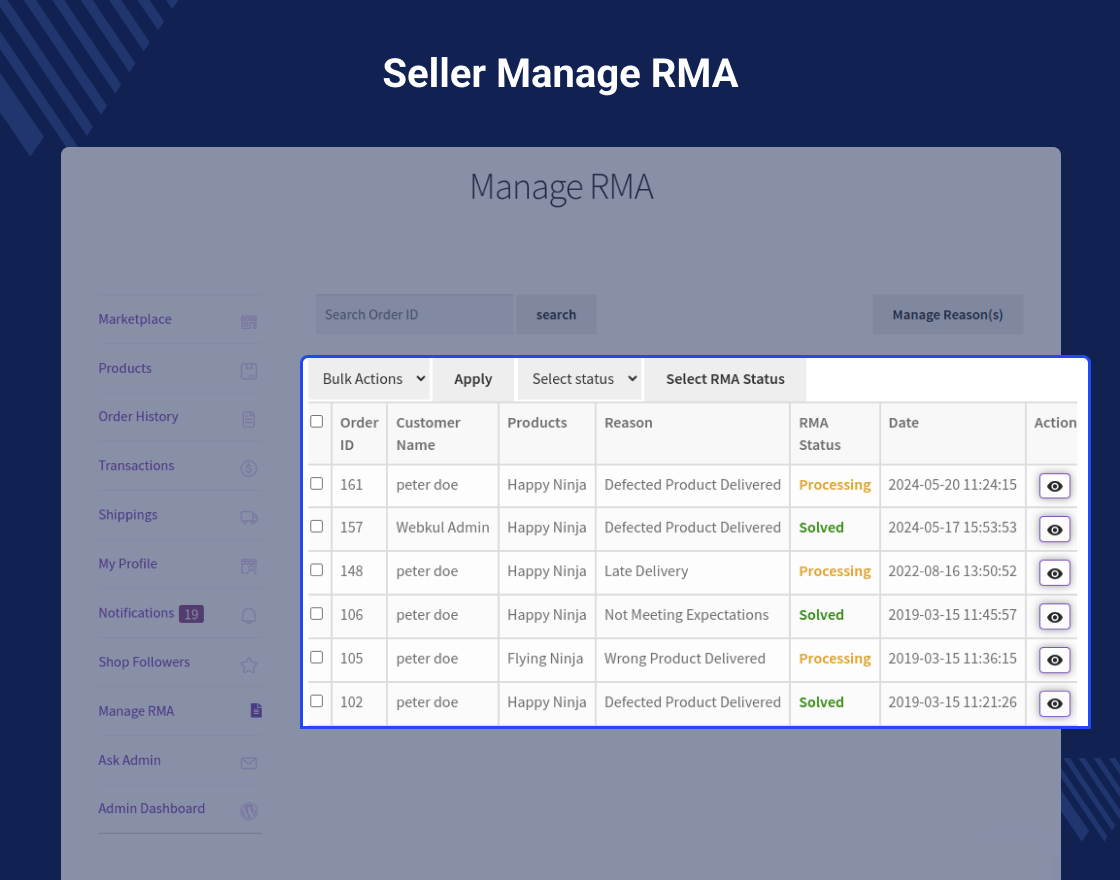Open the Bulk Actions dropdown
The height and width of the screenshot is (880, 1120).
pyautogui.click(x=369, y=379)
